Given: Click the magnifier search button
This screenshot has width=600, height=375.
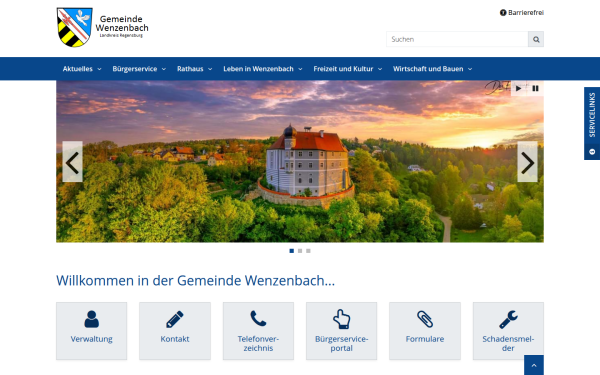Looking at the screenshot, I should 536,39.
